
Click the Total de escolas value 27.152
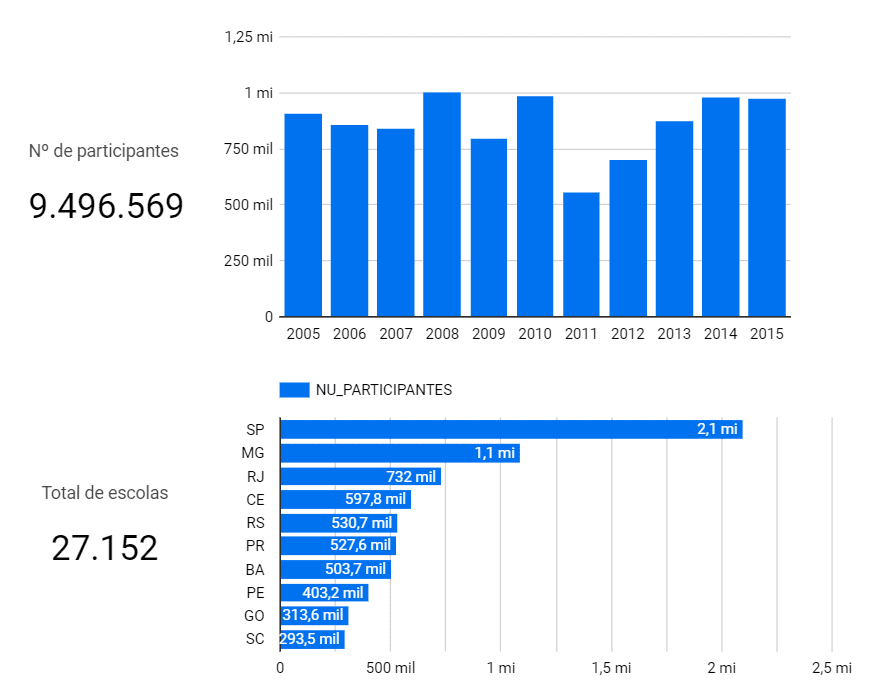click(104, 547)
